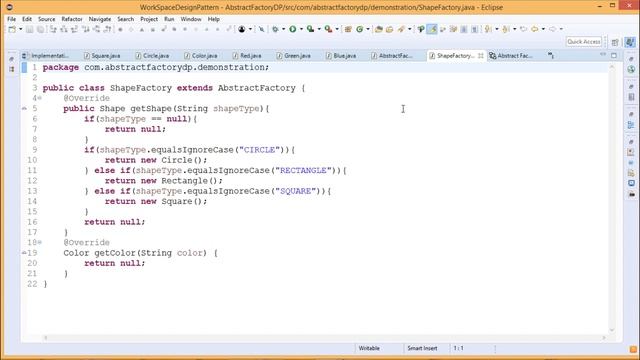Image resolution: width=640 pixels, height=360 pixels.
Task: Click the Open Task folder icon
Action: pos(389,29)
